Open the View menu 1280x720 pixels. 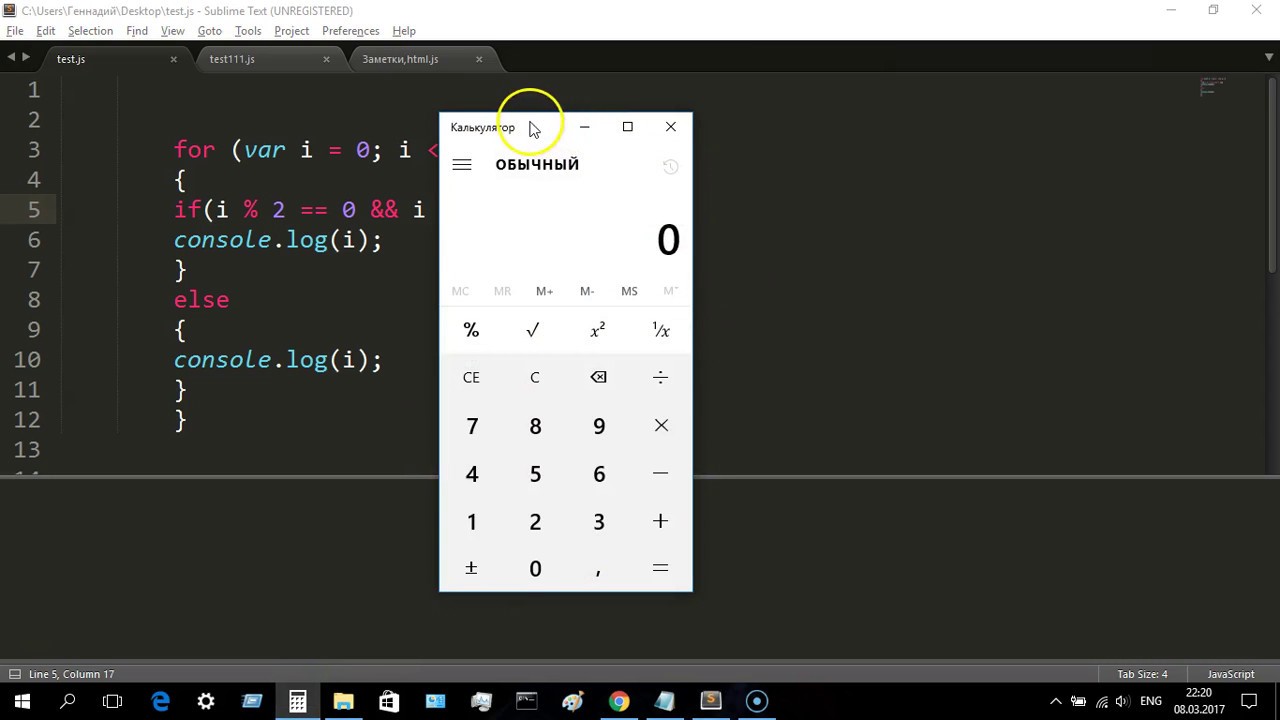tap(172, 31)
